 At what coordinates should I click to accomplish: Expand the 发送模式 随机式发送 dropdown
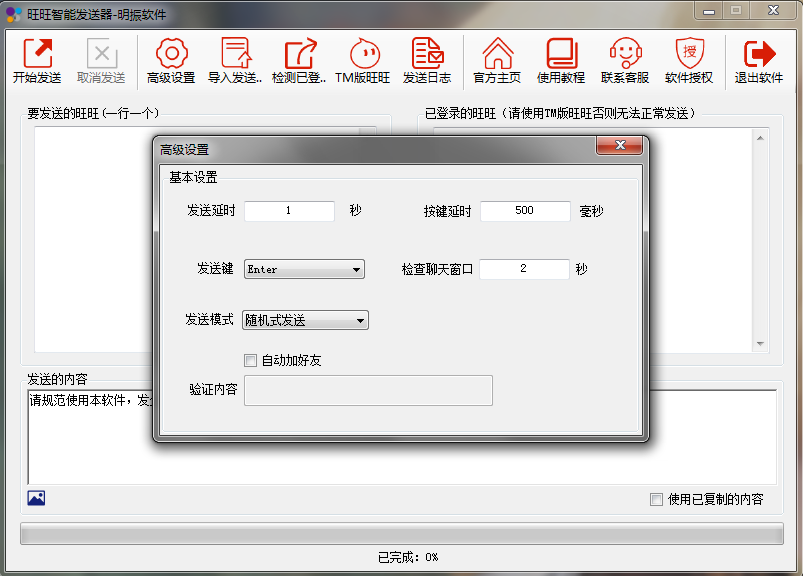click(305, 321)
